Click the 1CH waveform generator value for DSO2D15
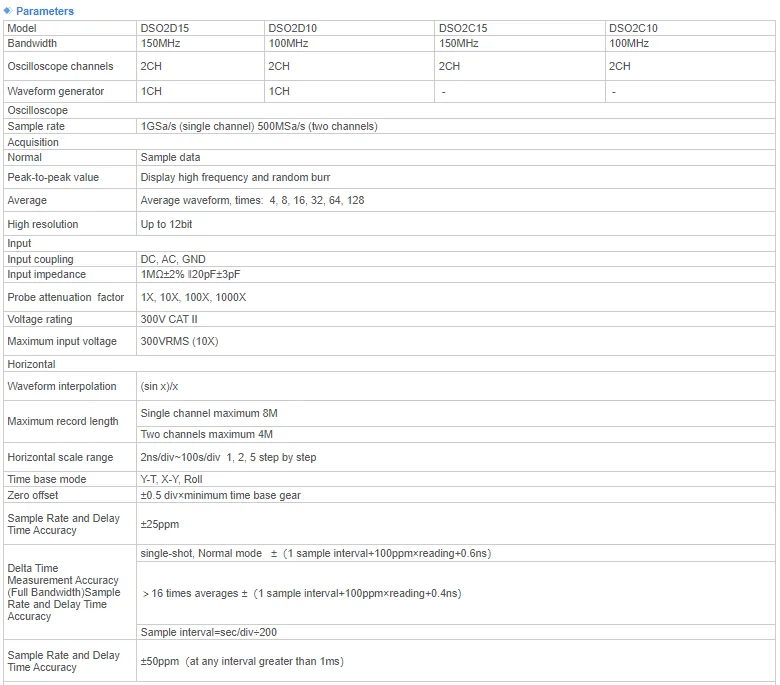Screen dimensions: 780x685 point(151,92)
